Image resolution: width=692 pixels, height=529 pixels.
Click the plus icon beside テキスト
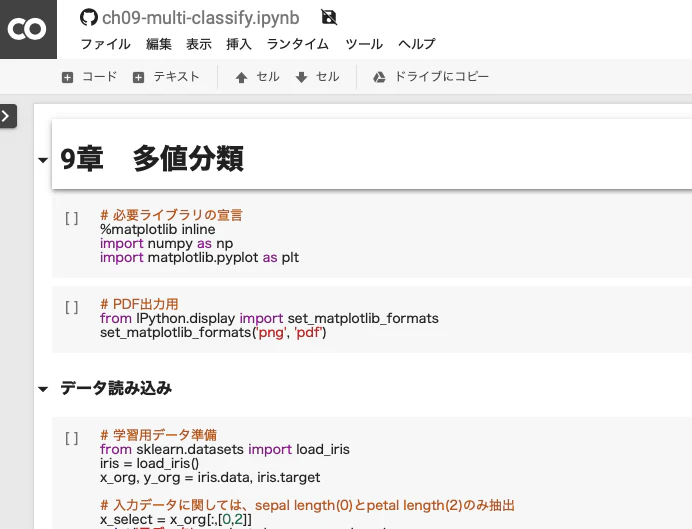tap(139, 78)
